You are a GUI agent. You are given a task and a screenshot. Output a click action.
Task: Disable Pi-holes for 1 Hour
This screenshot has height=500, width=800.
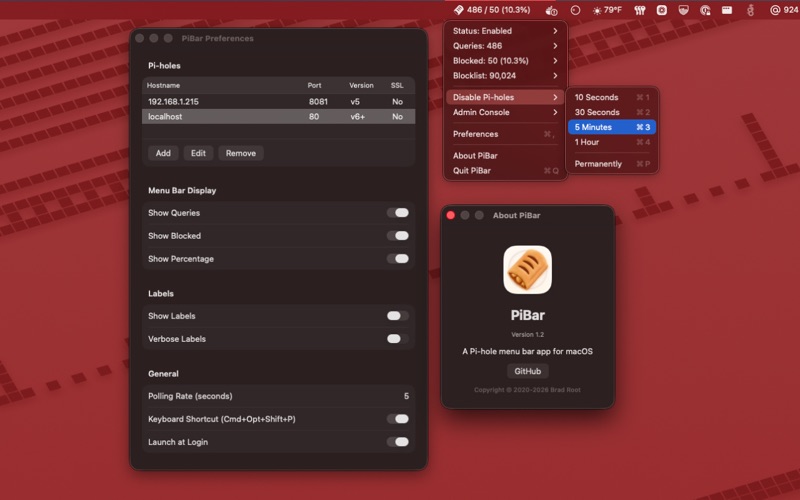tap(612, 142)
